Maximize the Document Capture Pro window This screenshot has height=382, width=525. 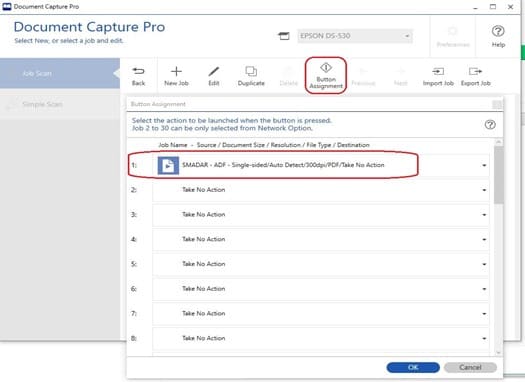[493, 7]
